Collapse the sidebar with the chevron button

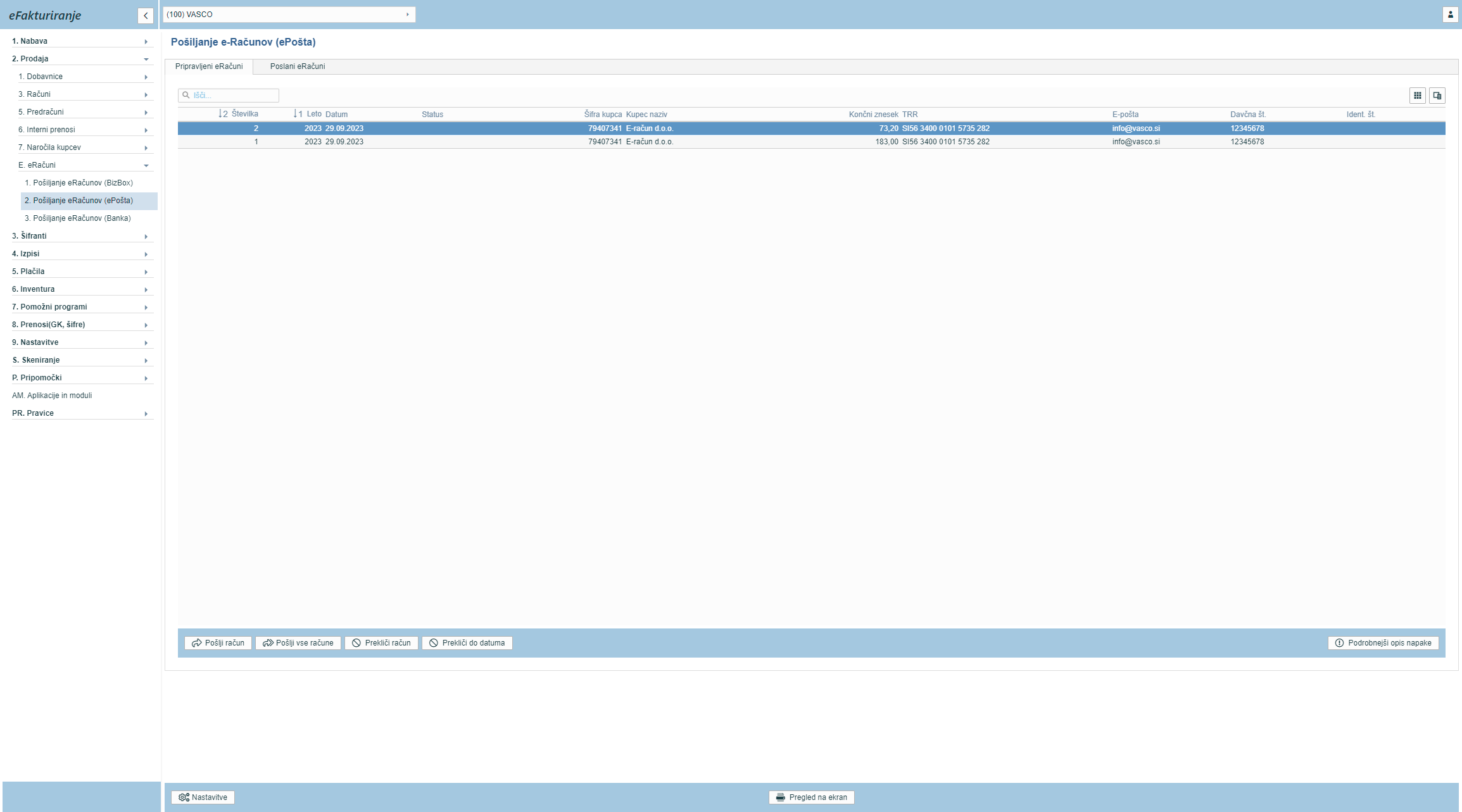click(146, 16)
